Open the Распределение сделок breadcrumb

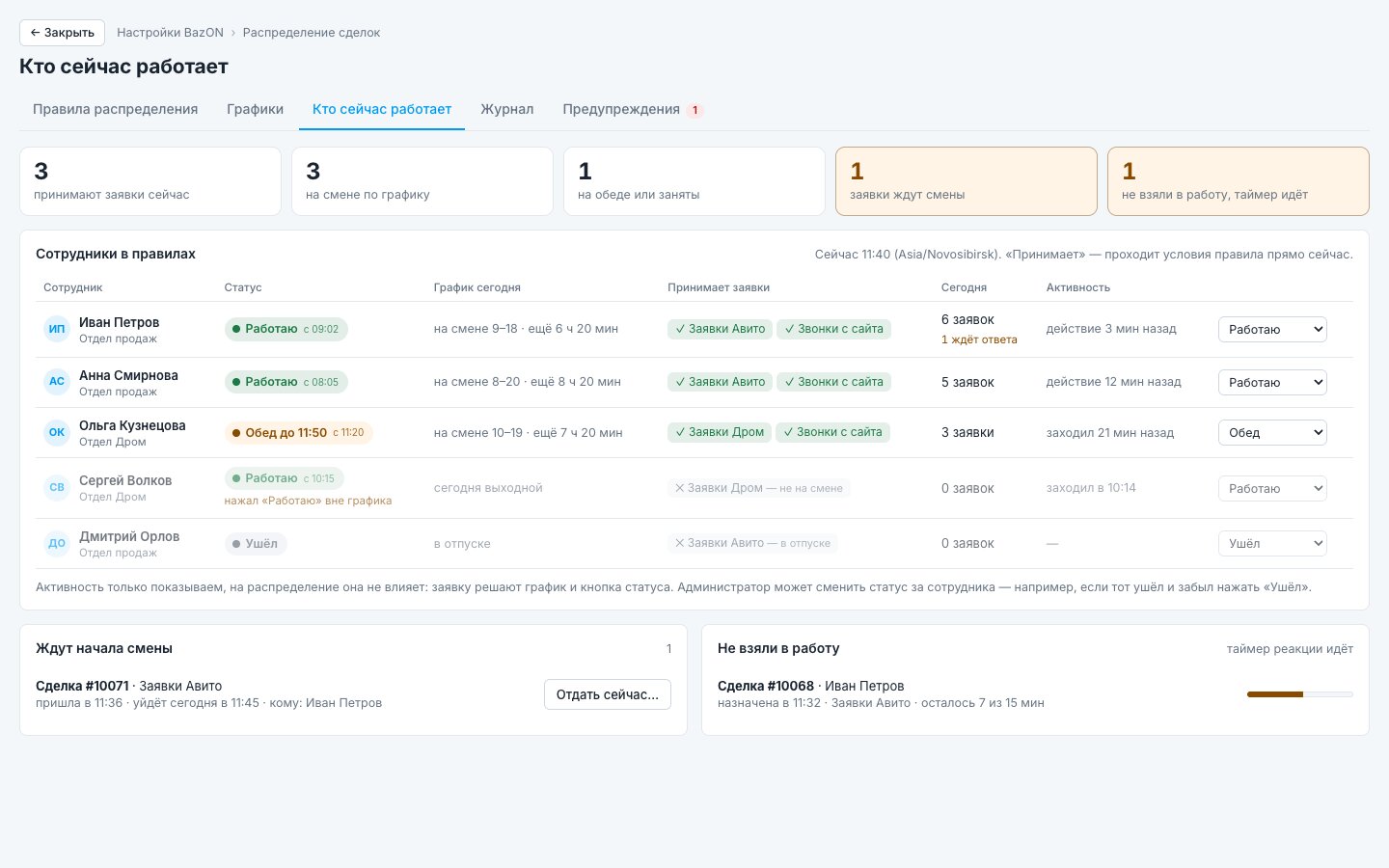point(312,33)
